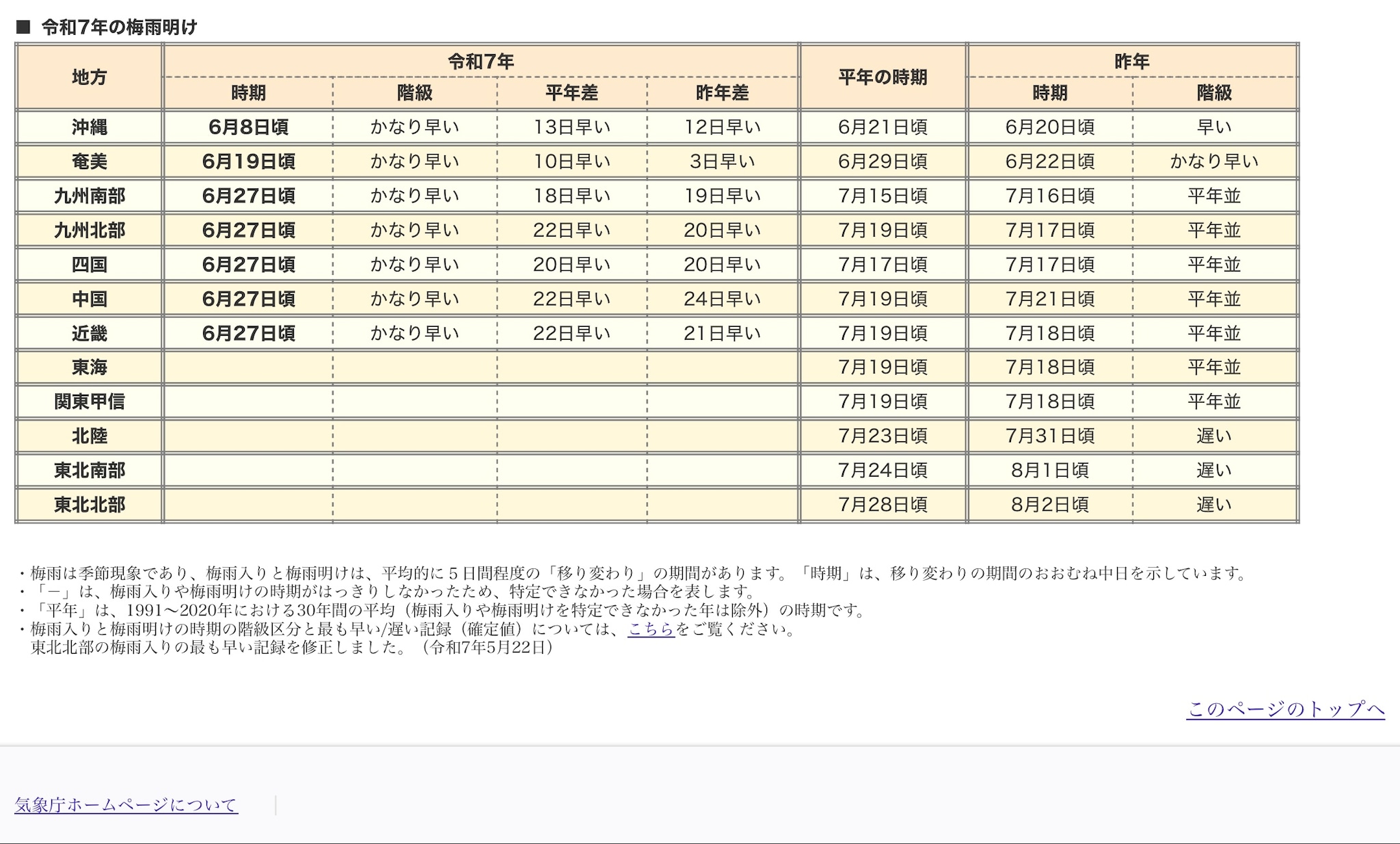This screenshot has width=1400, height=844.
Task: Select the 沖縄 row label
Action: (x=90, y=127)
